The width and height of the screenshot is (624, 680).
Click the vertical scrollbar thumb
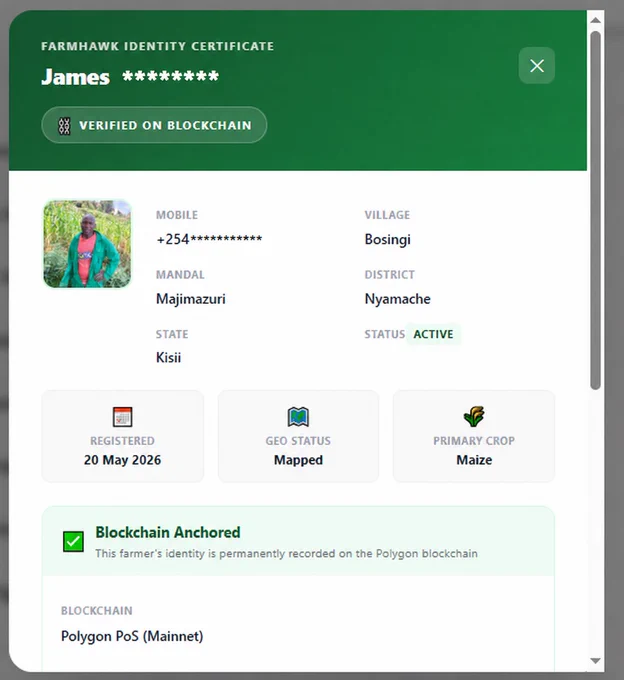(x=595, y=210)
